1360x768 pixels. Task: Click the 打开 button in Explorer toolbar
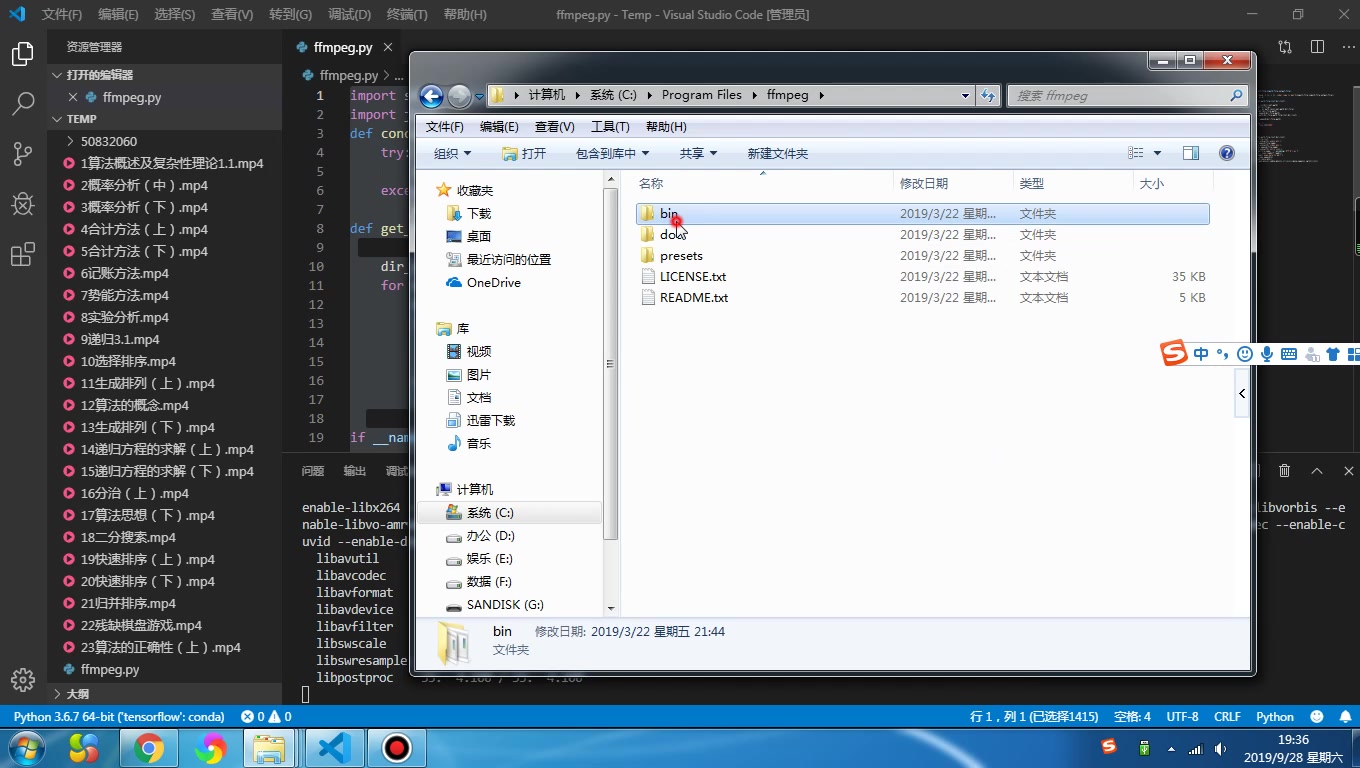(x=524, y=153)
